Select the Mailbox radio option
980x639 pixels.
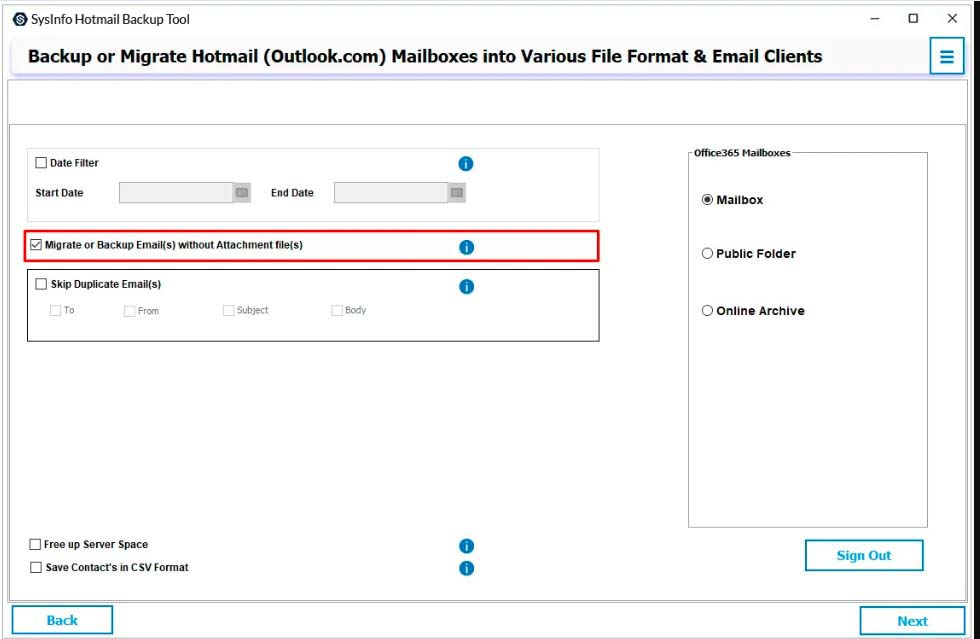click(707, 199)
